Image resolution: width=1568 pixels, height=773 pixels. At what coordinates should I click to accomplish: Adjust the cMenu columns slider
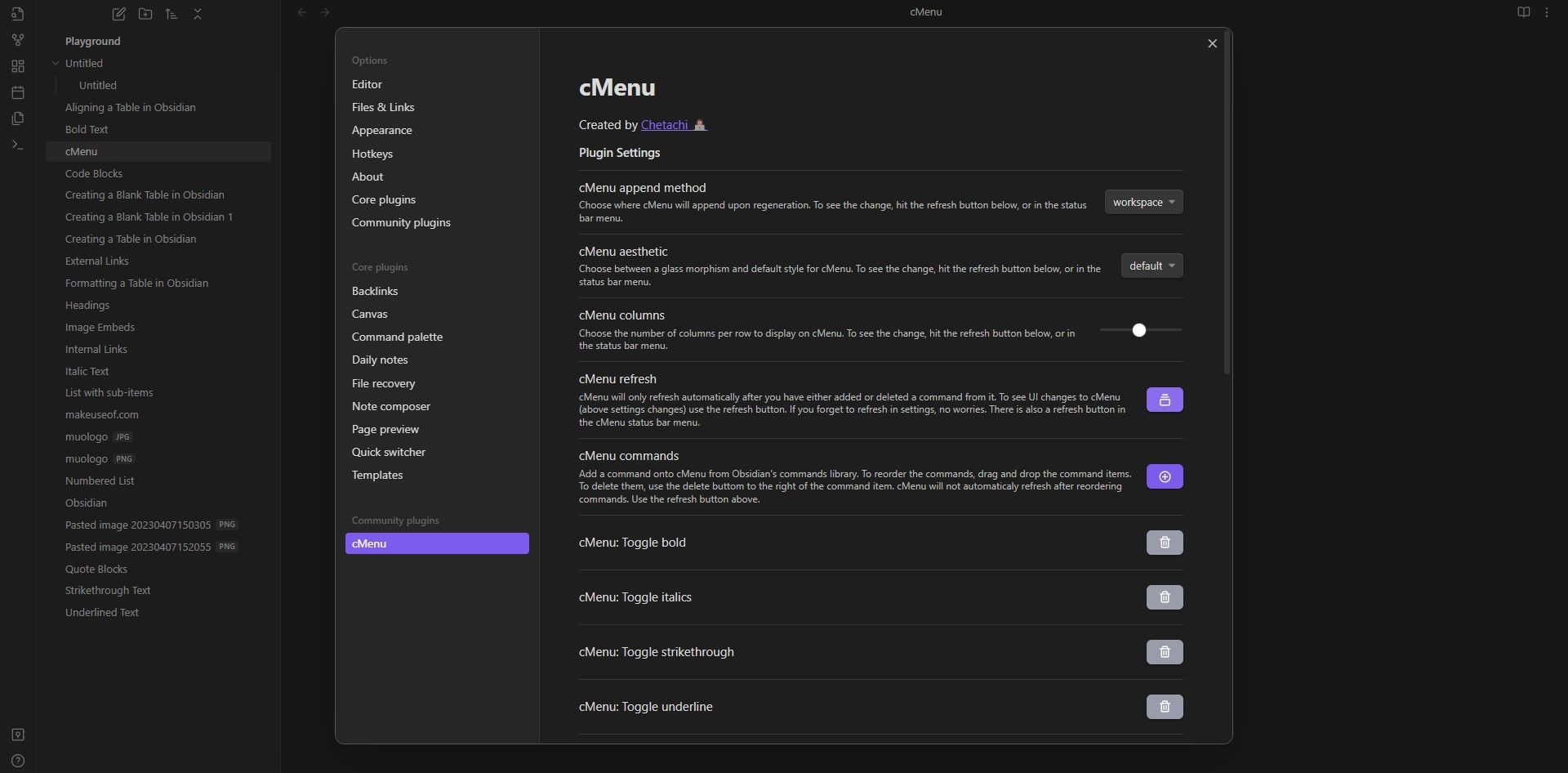(x=1140, y=330)
